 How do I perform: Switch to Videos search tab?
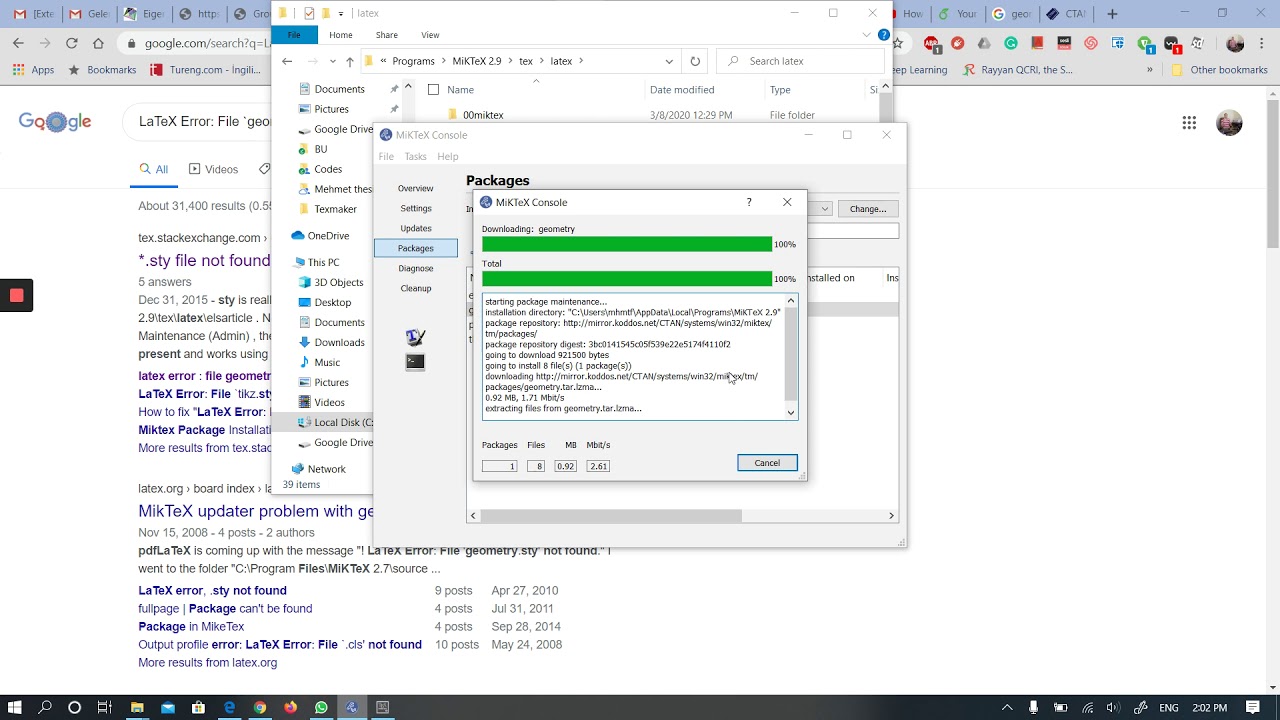pos(213,169)
